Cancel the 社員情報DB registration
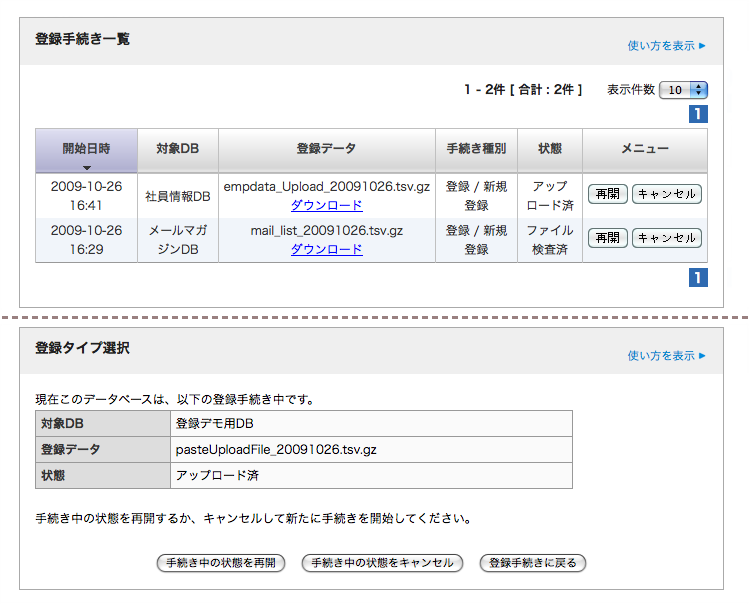This screenshot has width=750, height=611. pyautogui.click(x=667, y=194)
